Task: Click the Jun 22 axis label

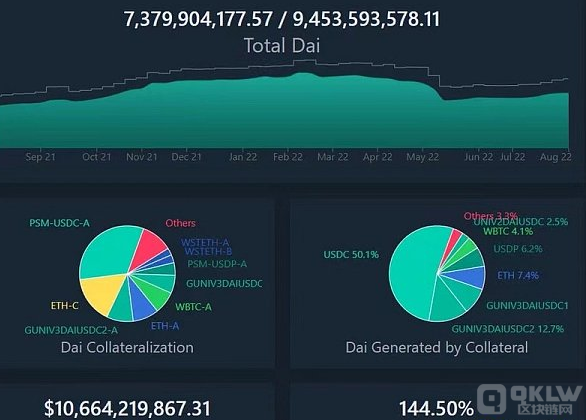Action: (x=478, y=157)
